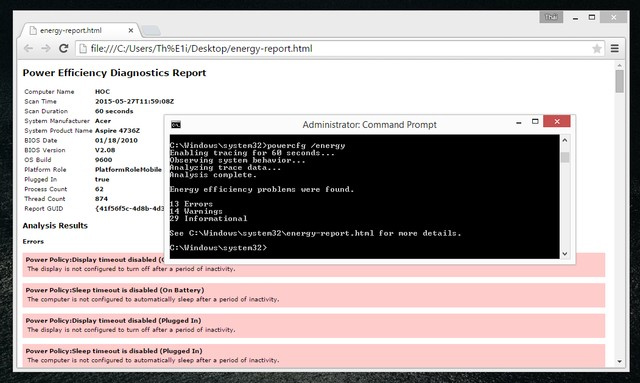
Task: Reload the energy-report page
Action: pyautogui.click(x=63, y=49)
